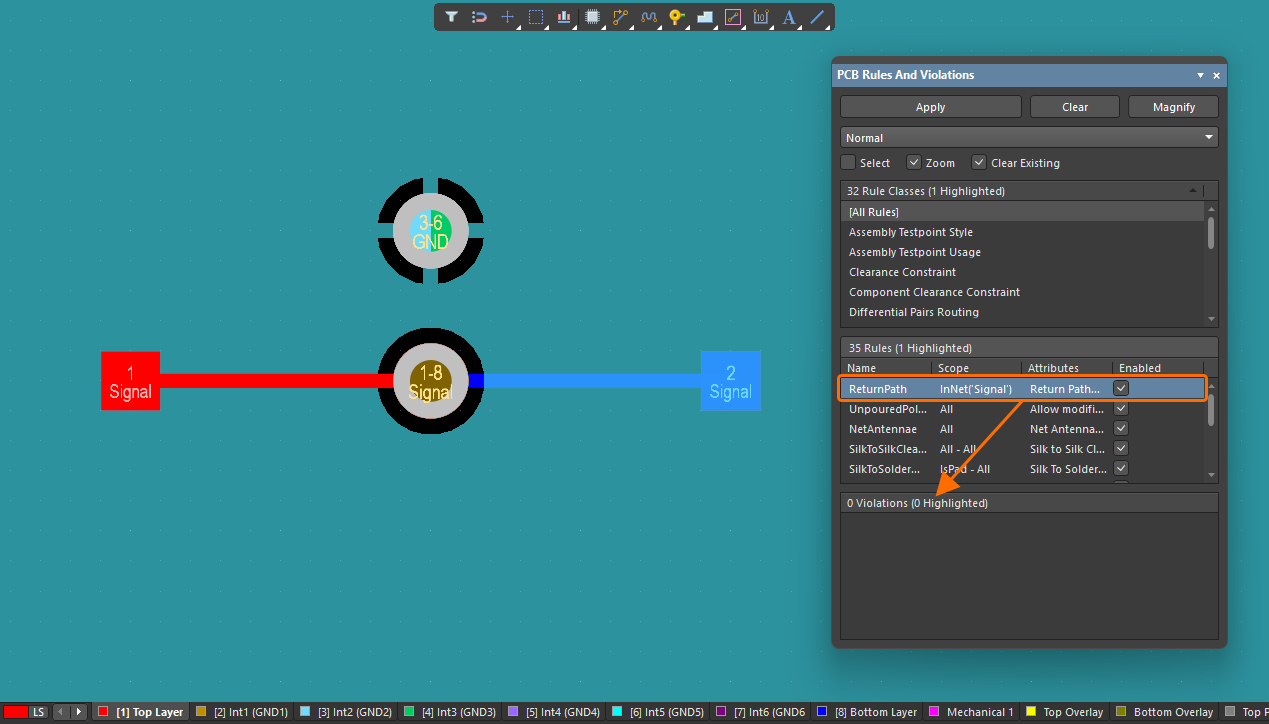Choose the rectangle selection tool

point(536,17)
